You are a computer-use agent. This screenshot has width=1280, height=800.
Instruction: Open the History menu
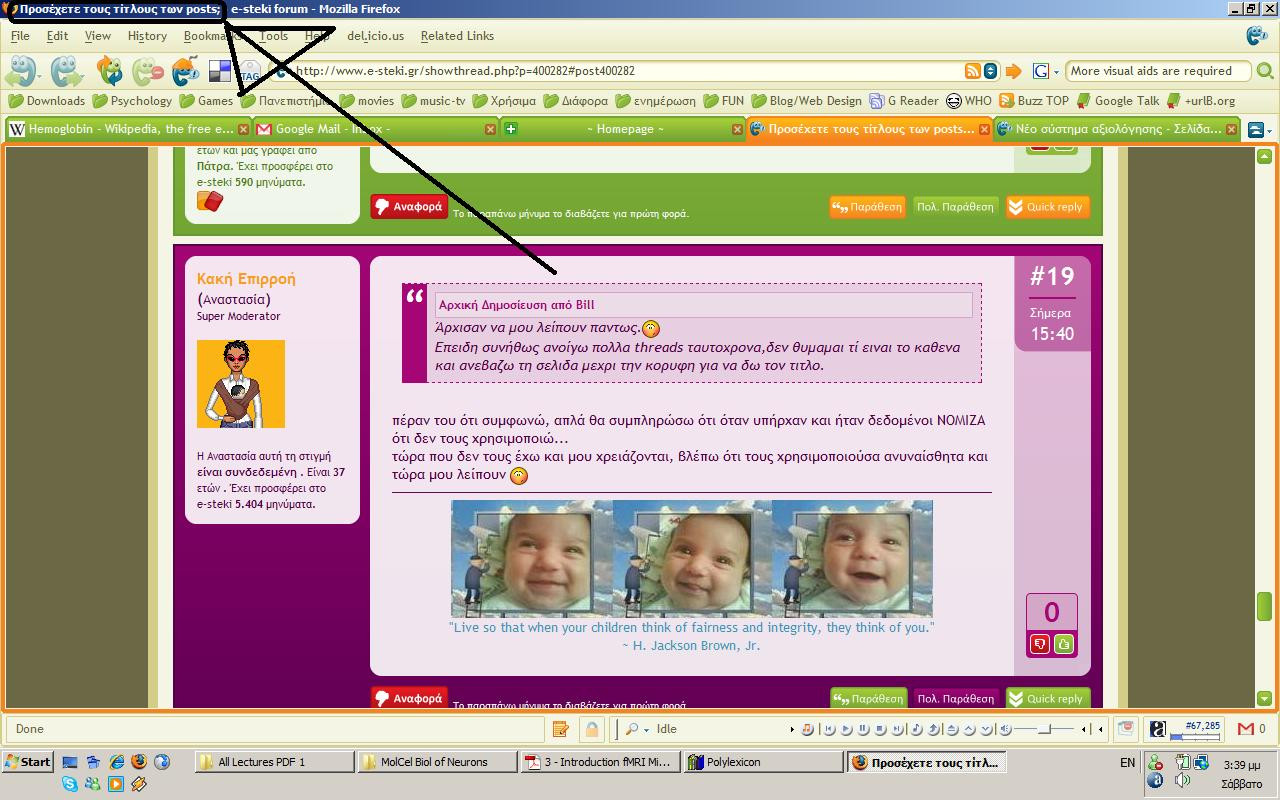[147, 36]
